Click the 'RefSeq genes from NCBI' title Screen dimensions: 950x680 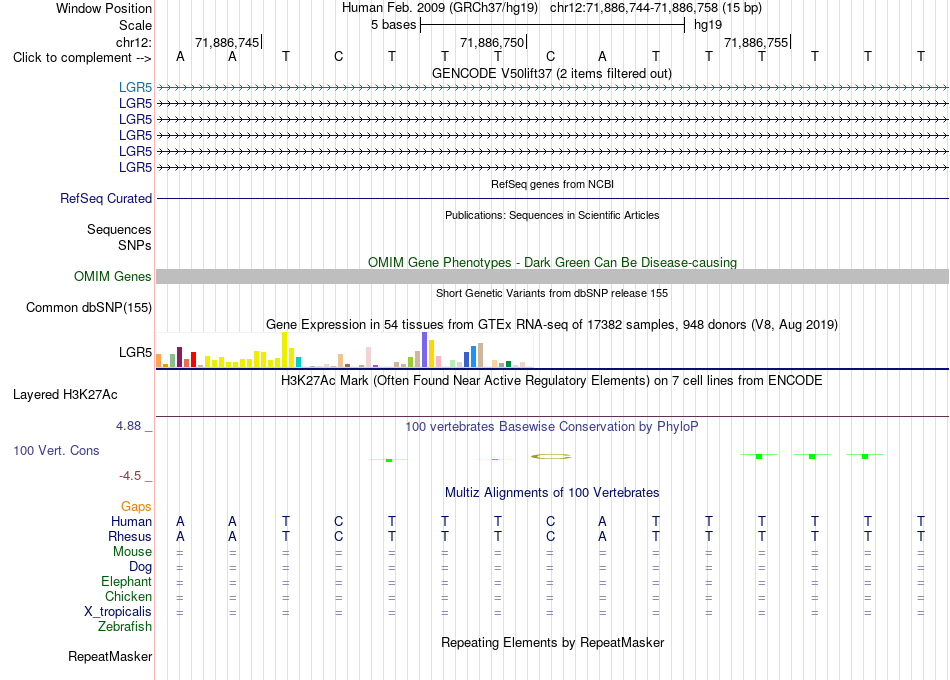click(552, 184)
